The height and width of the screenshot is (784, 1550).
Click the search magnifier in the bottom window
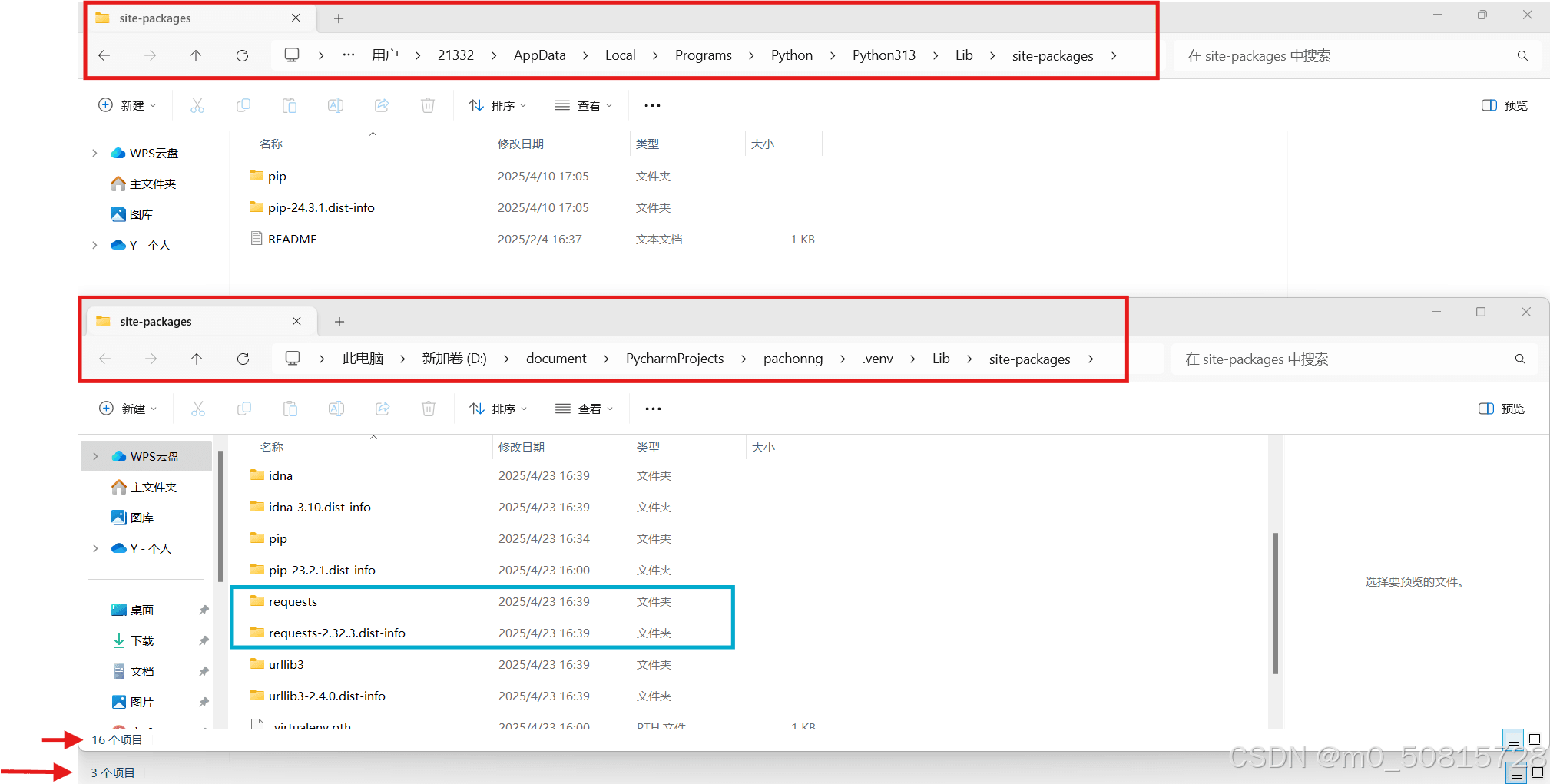click(1520, 359)
